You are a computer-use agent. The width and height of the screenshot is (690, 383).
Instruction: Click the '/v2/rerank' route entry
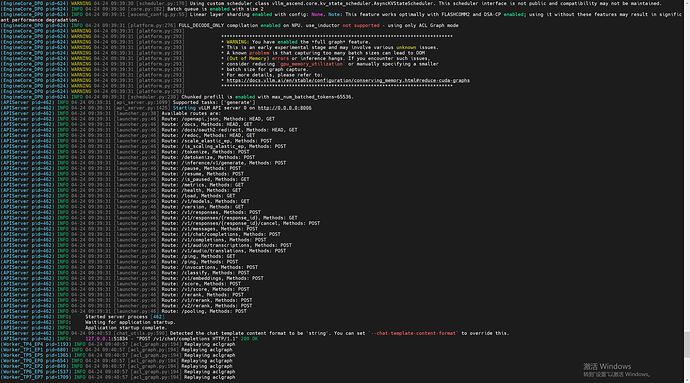pyautogui.click(x=207, y=306)
